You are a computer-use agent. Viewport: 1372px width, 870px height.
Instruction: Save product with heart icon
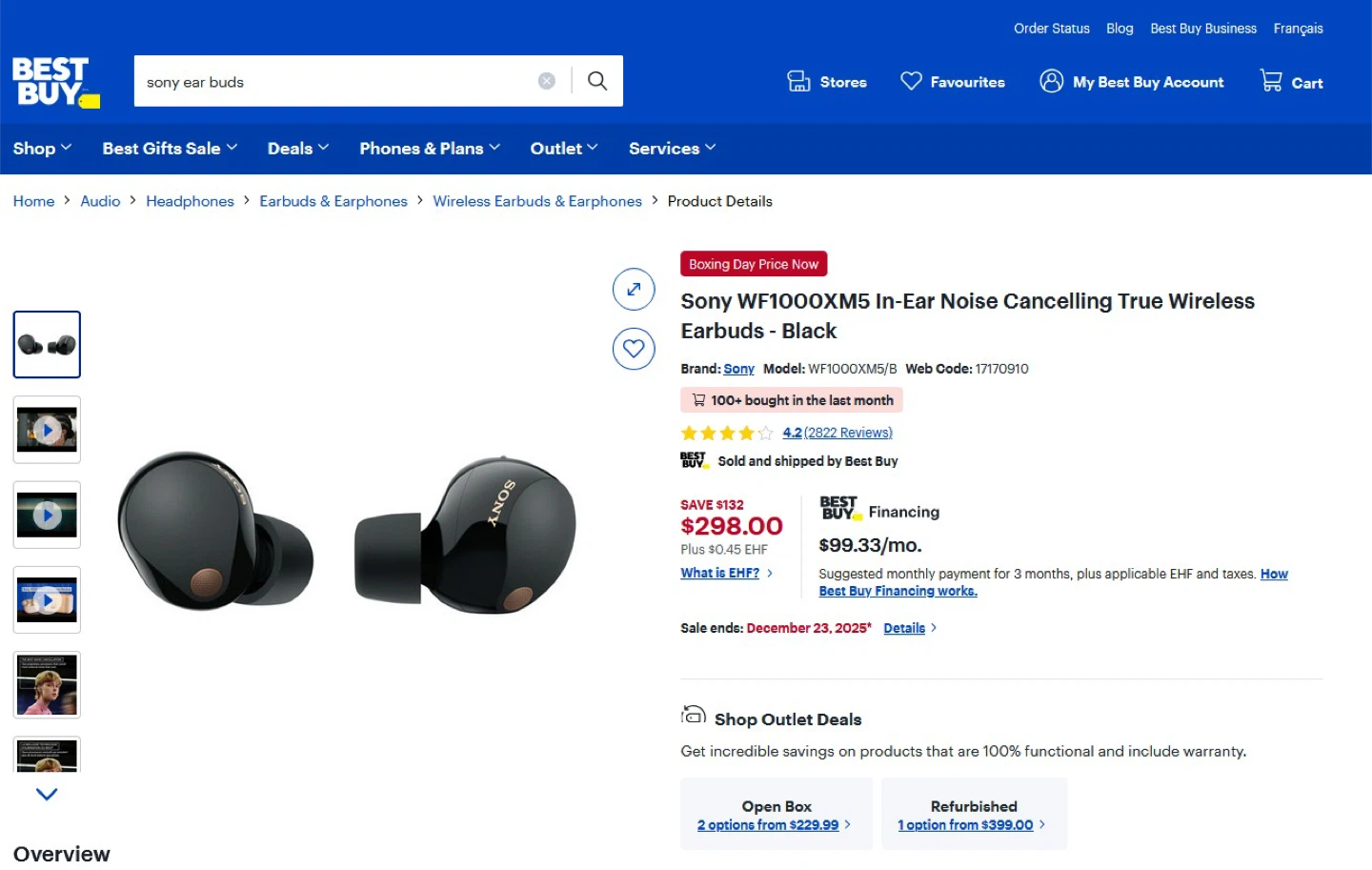[634, 349]
